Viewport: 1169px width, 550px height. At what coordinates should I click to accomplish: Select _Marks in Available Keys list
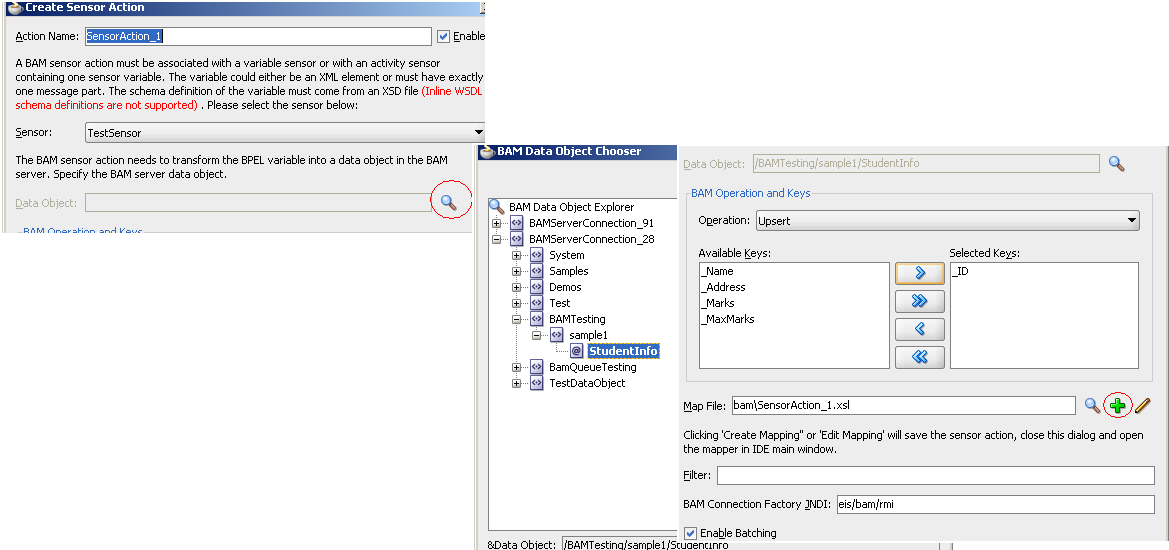click(718, 303)
